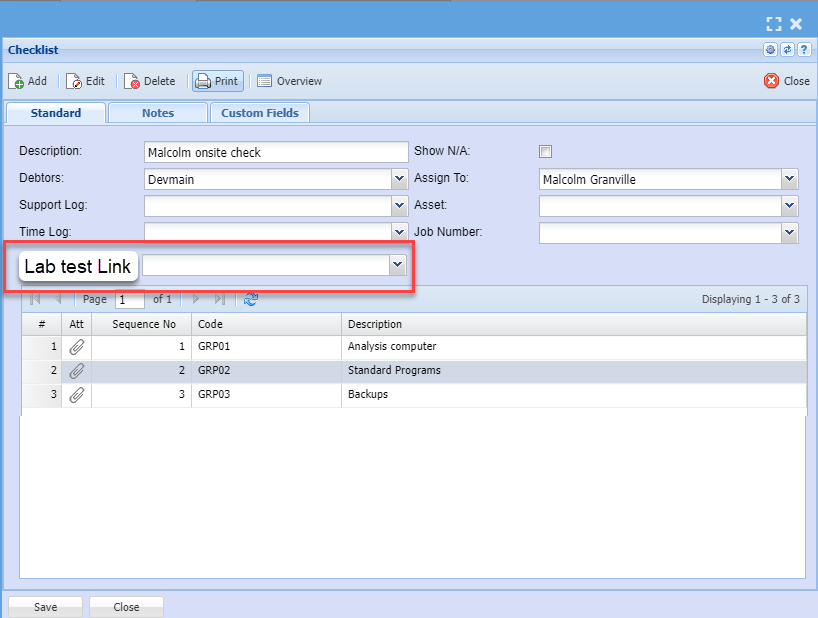Open the Assign To dropdown
818x618 pixels.
tap(790, 179)
